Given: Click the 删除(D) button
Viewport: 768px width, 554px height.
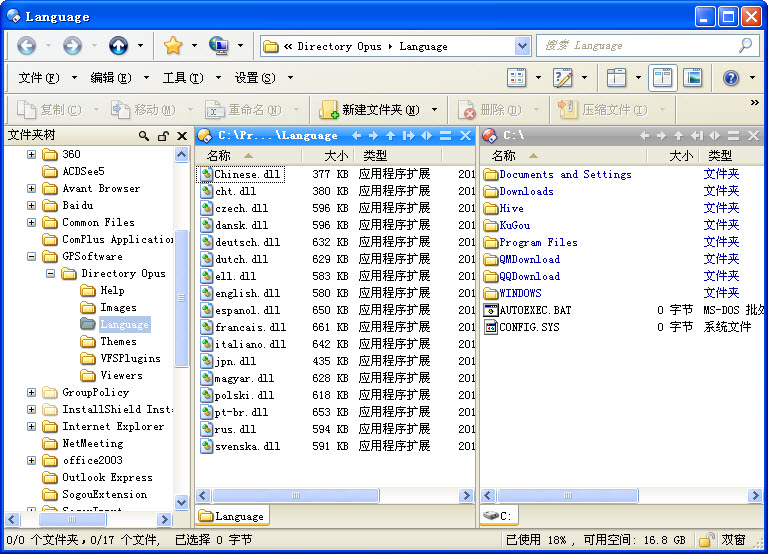Looking at the screenshot, I should pyautogui.click(x=490, y=110).
